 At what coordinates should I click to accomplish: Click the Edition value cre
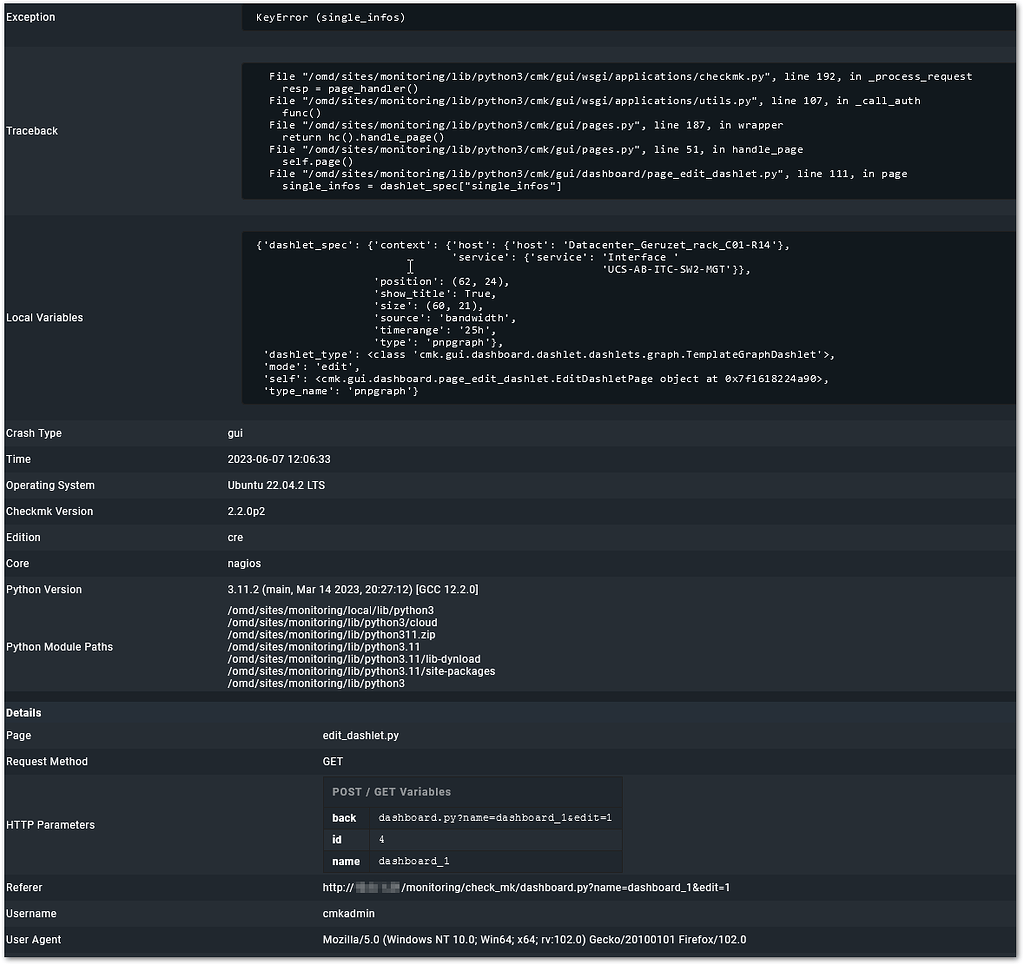(236, 538)
